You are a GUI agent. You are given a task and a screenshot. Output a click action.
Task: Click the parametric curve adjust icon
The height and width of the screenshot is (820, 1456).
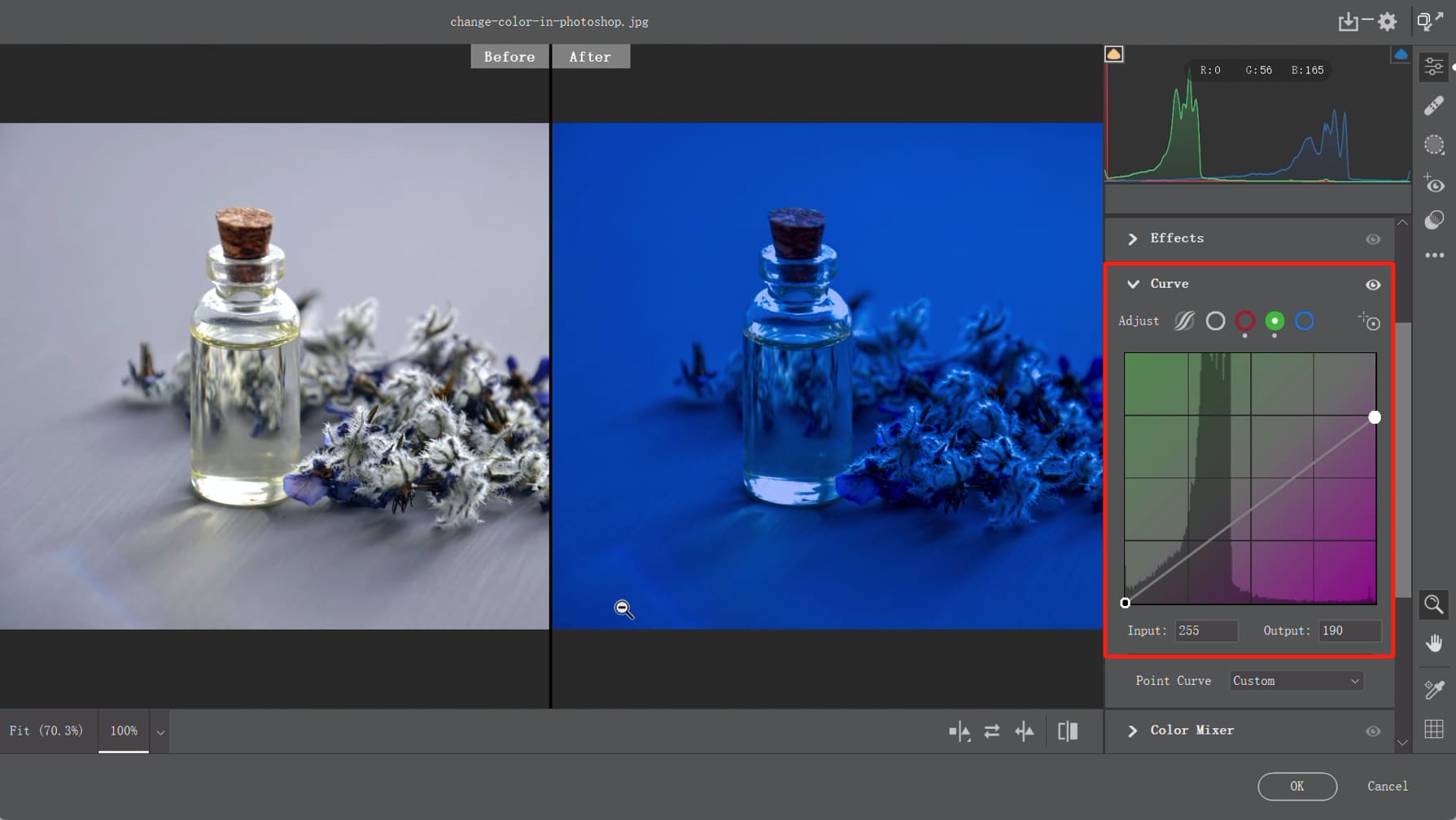(x=1184, y=321)
